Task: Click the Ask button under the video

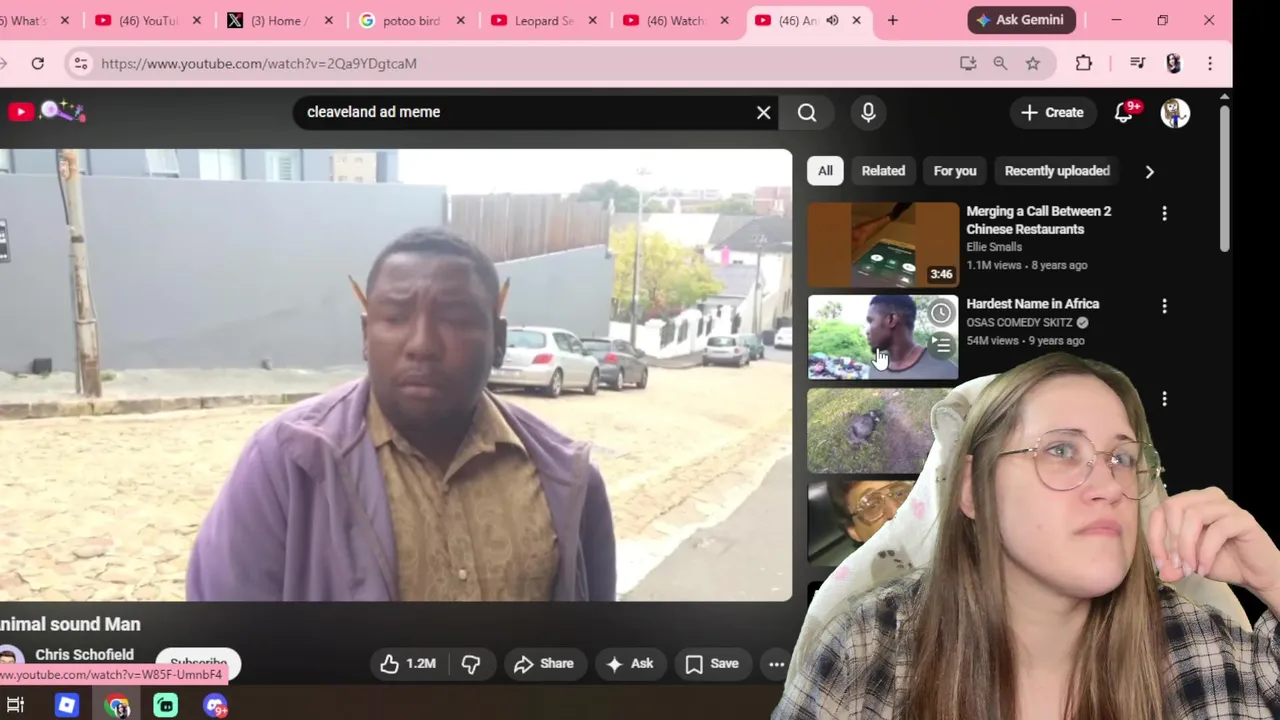Action: click(x=630, y=664)
